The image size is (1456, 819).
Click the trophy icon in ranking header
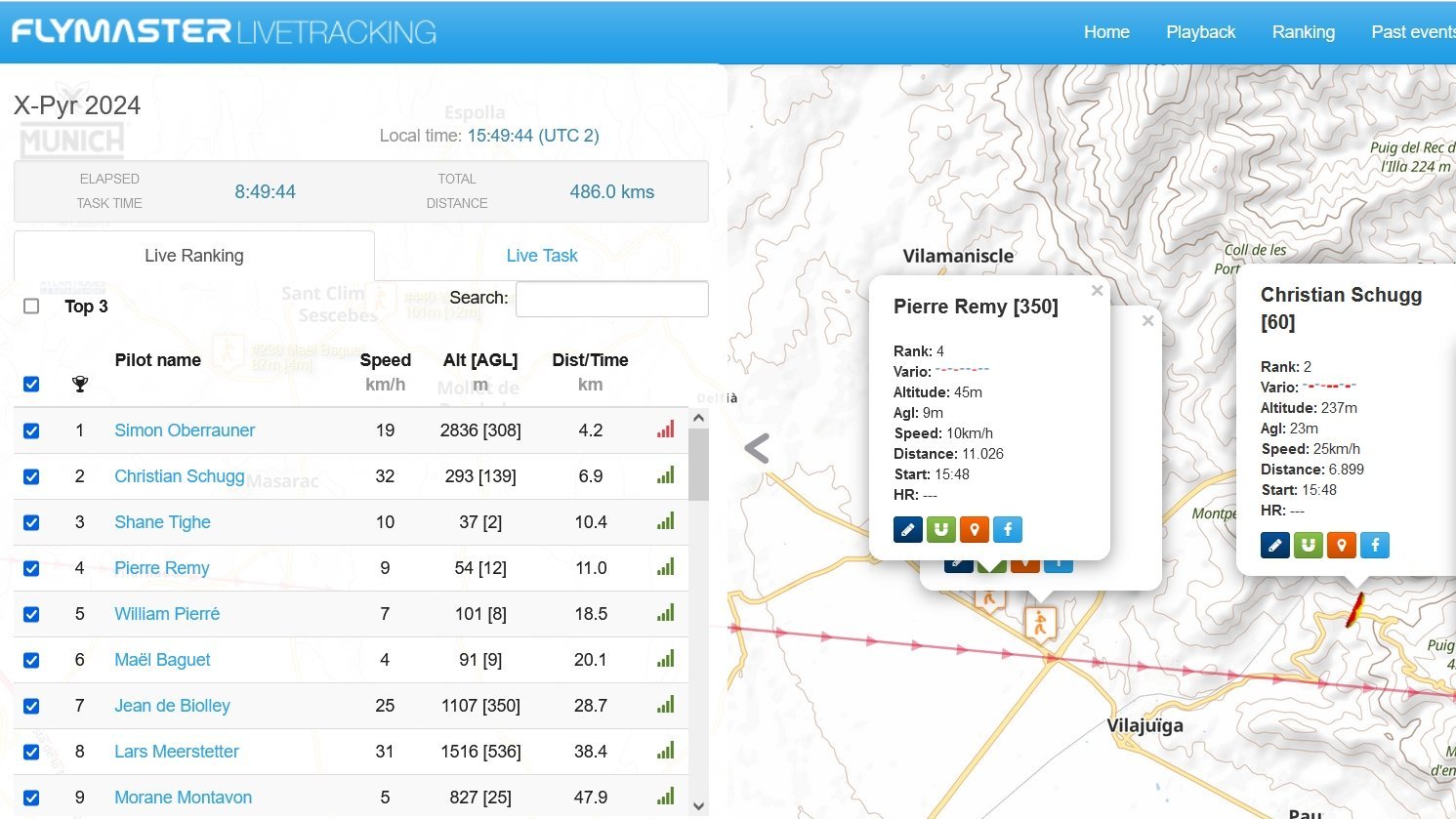point(80,385)
